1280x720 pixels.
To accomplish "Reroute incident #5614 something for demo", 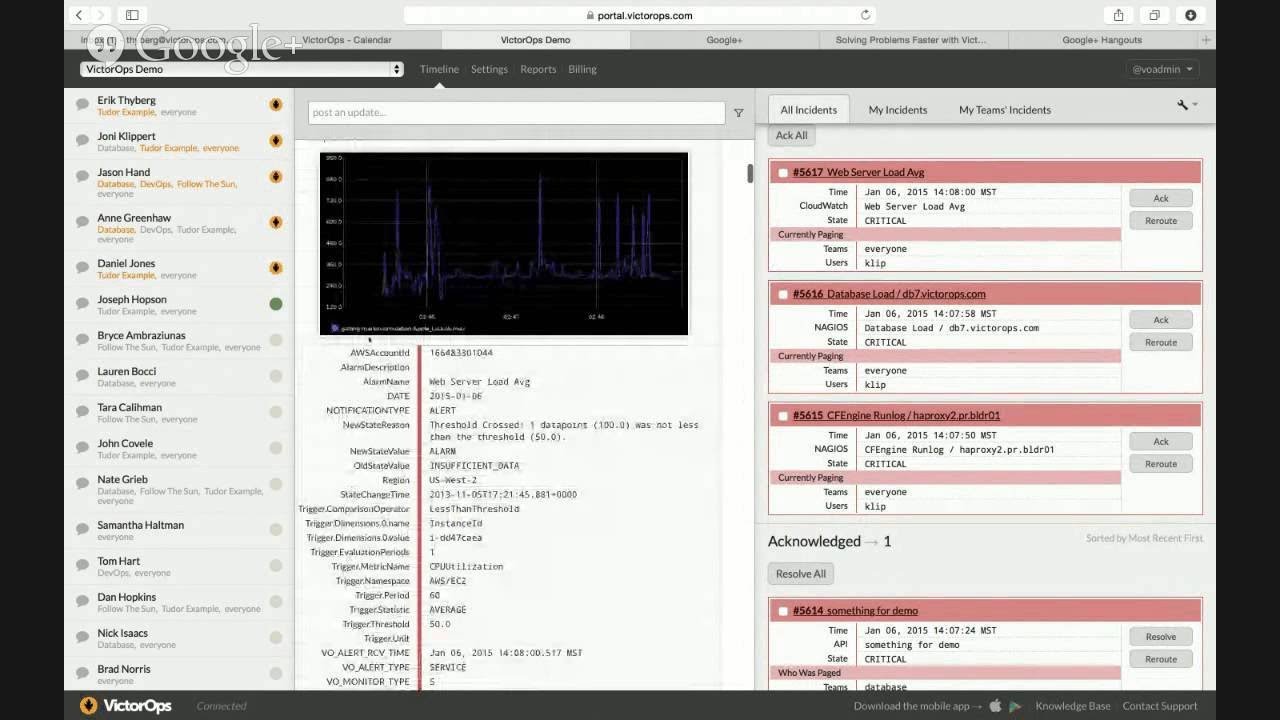I will tap(1161, 659).
